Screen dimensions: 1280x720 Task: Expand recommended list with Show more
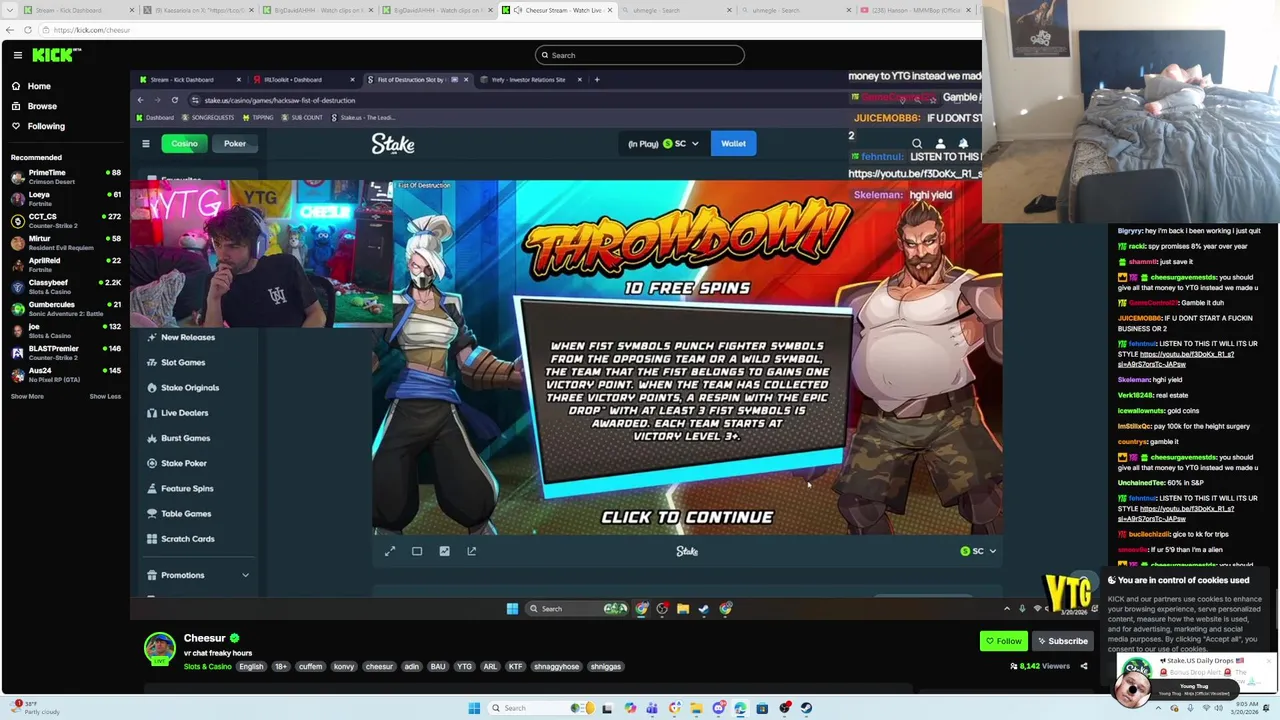point(27,396)
